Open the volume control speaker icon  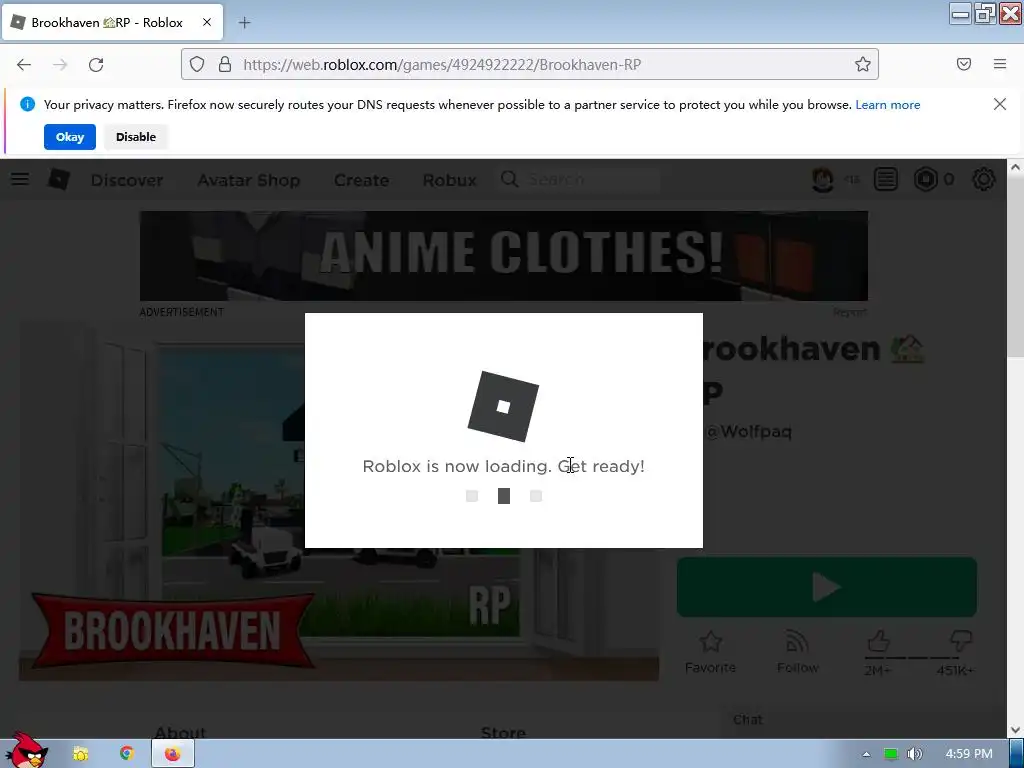click(914, 754)
